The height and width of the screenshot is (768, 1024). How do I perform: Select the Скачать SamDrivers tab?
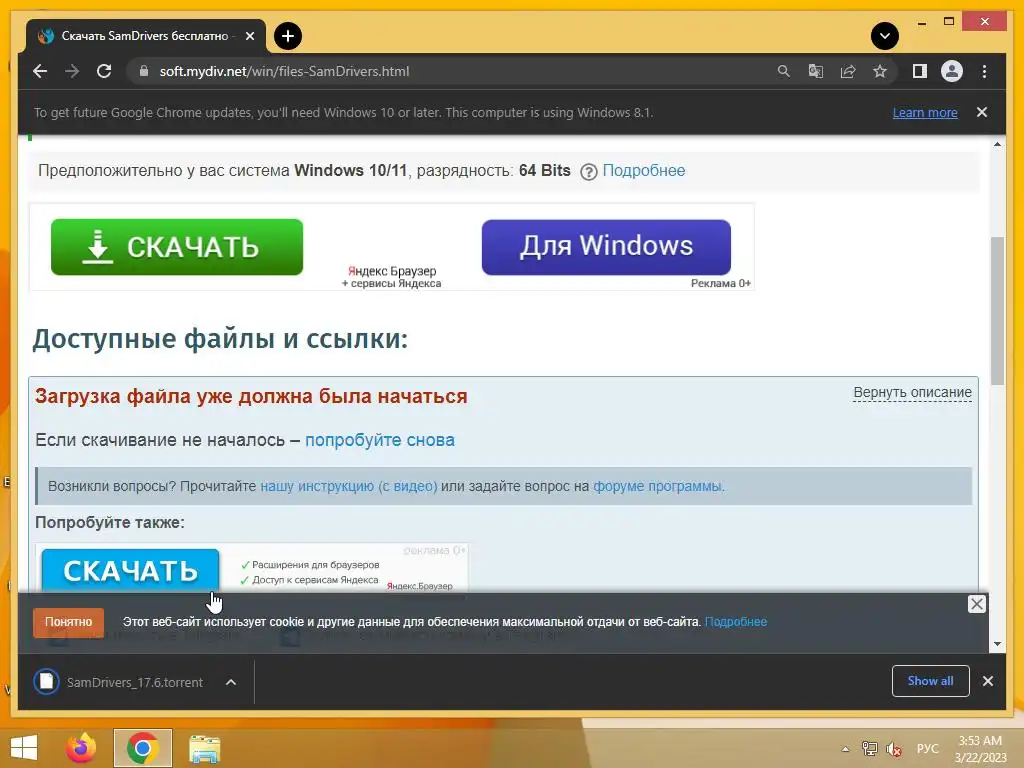pyautogui.click(x=145, y=36)
